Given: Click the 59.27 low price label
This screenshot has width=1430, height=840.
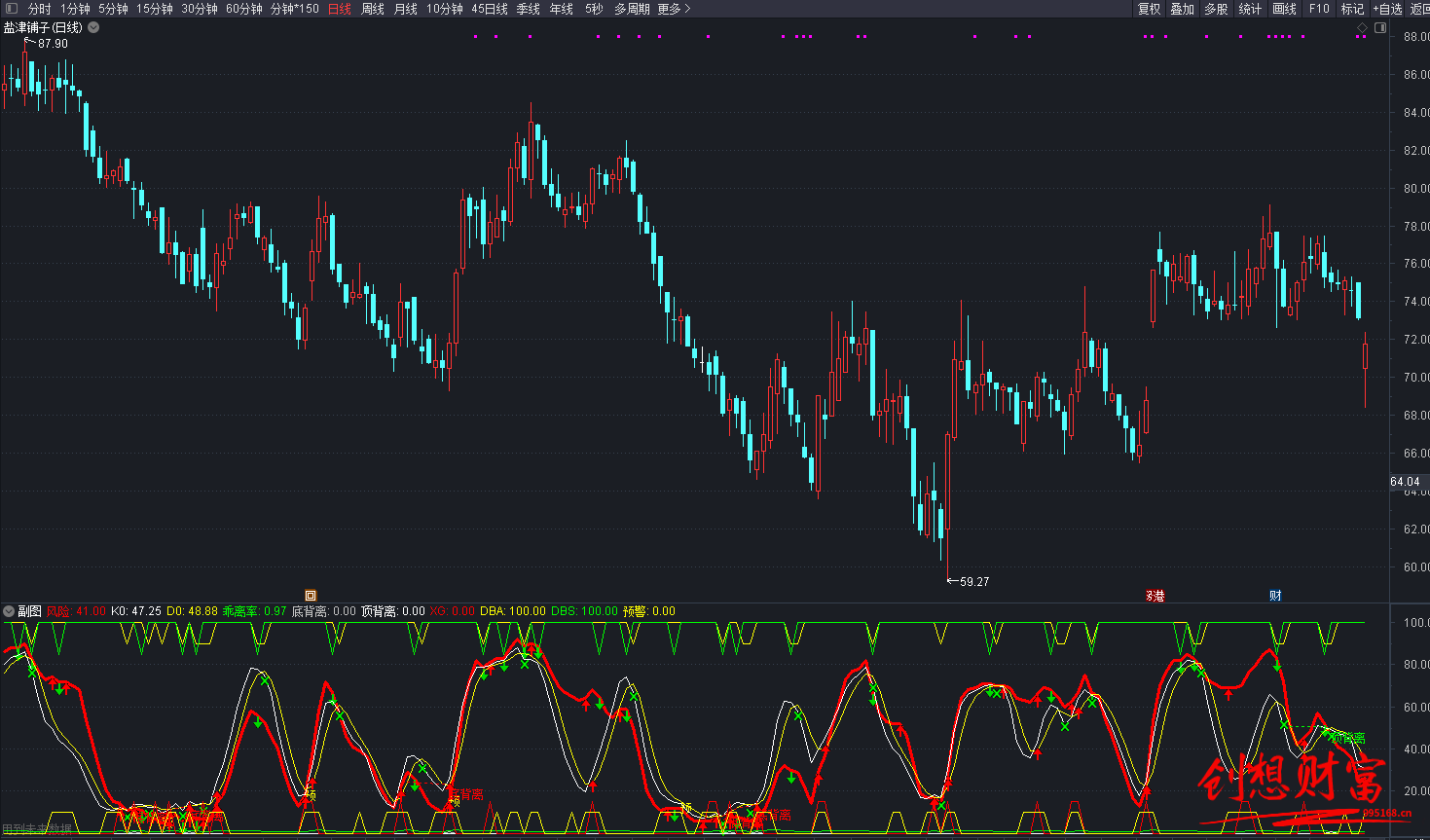Looking at the screenshot, I should (974, 582).
